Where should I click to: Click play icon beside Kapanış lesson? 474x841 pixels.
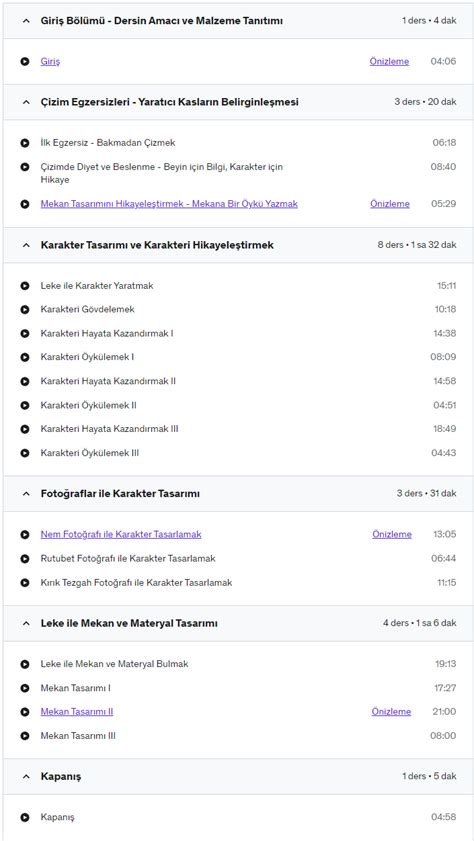(x=25, y=818)
